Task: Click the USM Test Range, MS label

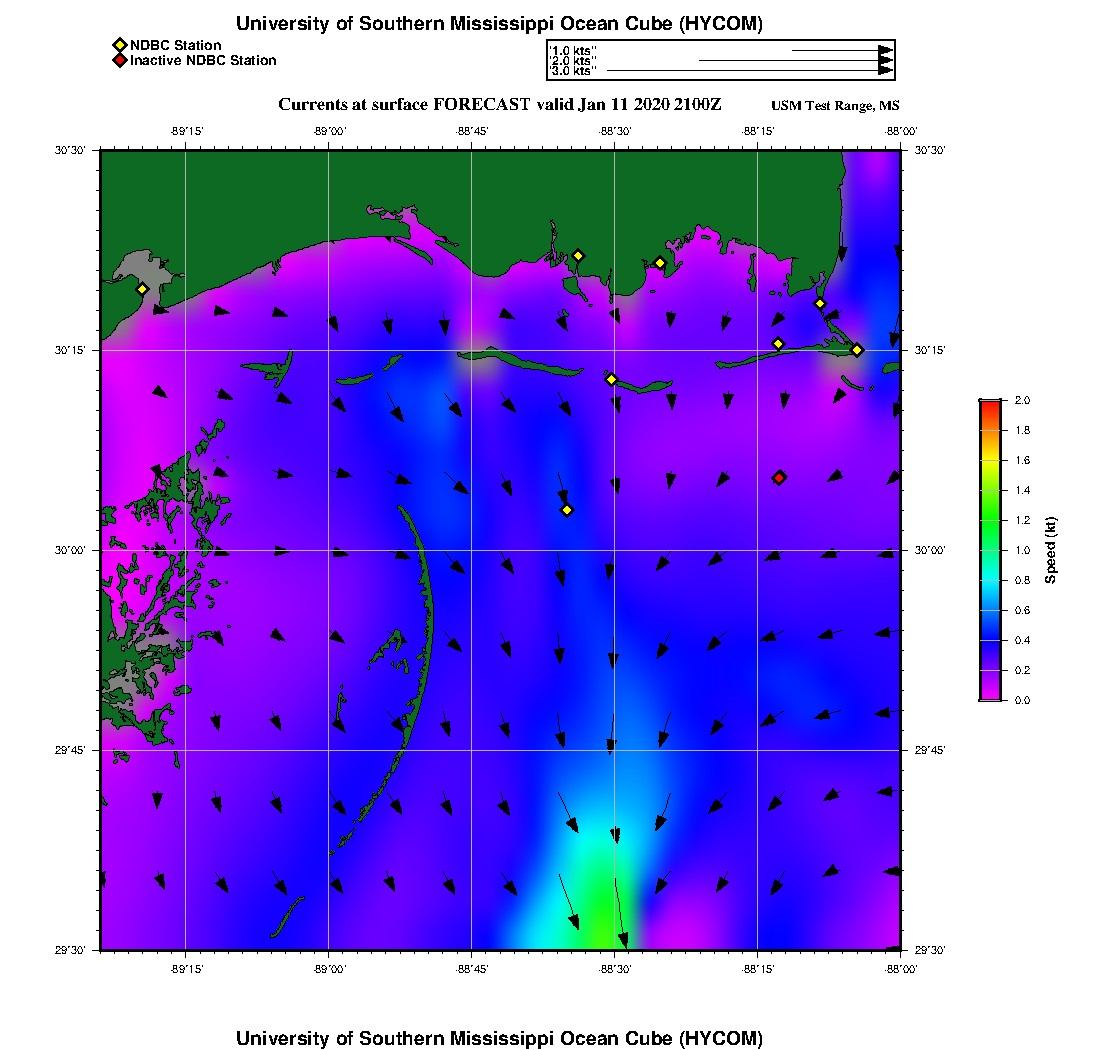Action: pos(835,105)
